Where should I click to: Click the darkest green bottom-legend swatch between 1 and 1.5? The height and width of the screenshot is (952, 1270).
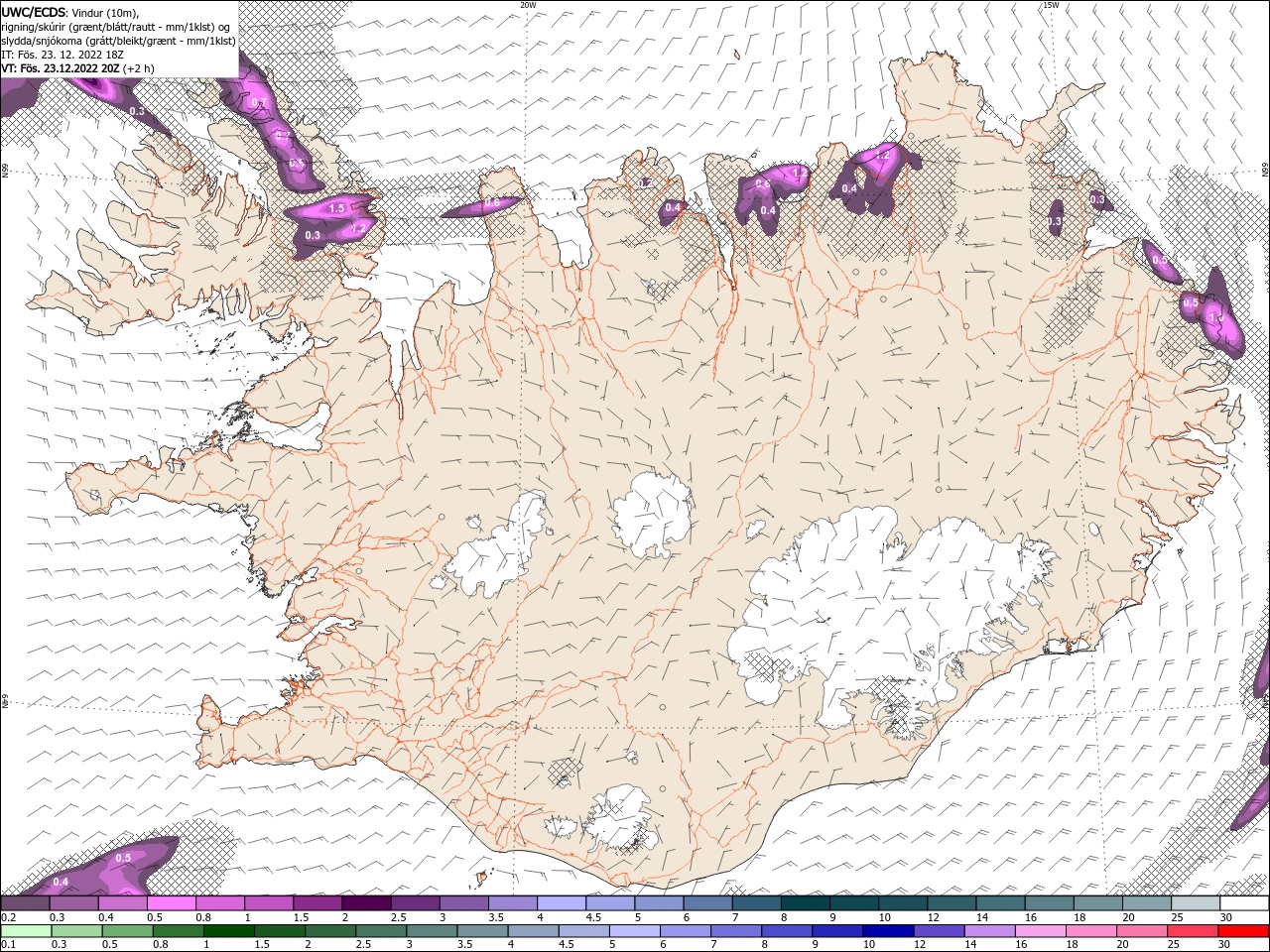pos(229,931)
